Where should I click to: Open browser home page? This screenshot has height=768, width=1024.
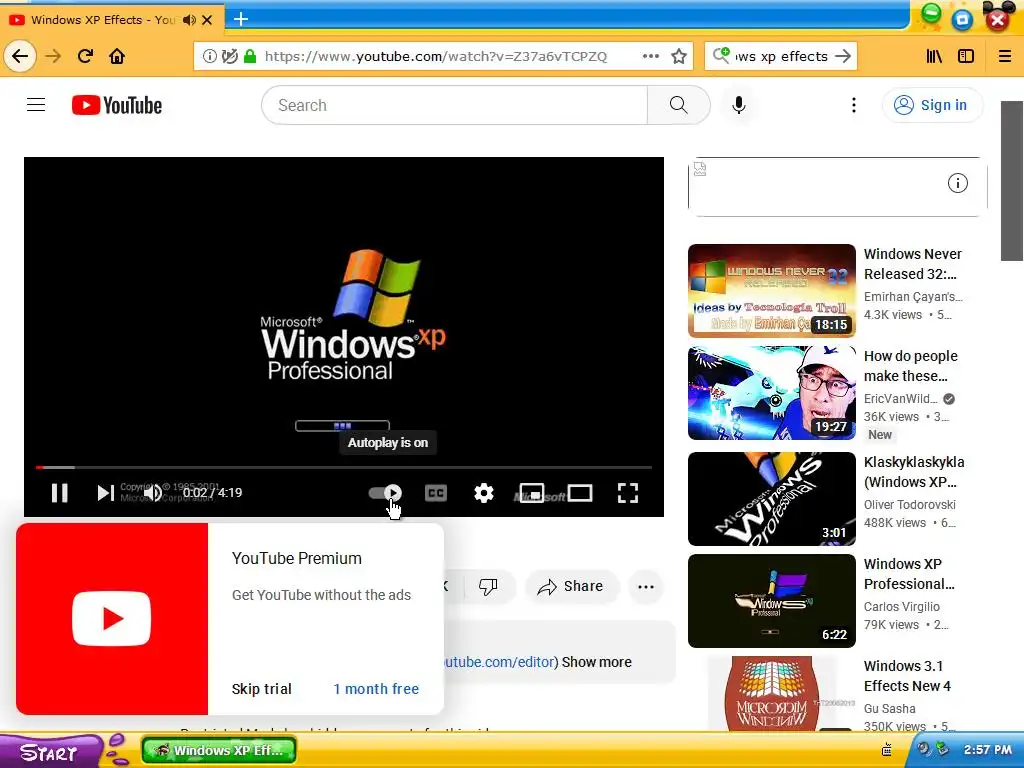(117, 56)
